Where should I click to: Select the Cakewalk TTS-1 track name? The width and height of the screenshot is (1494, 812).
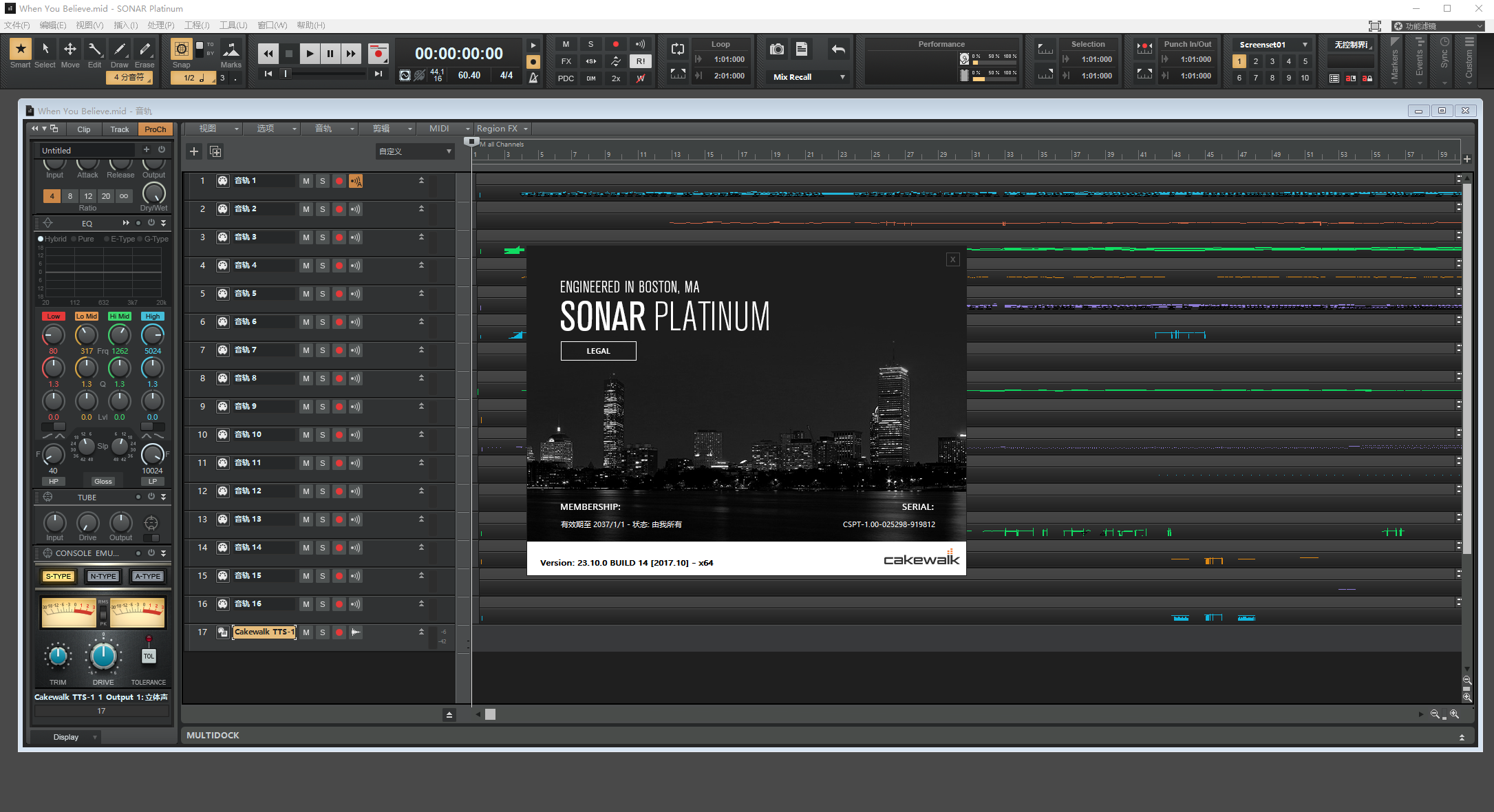point(264,632)
